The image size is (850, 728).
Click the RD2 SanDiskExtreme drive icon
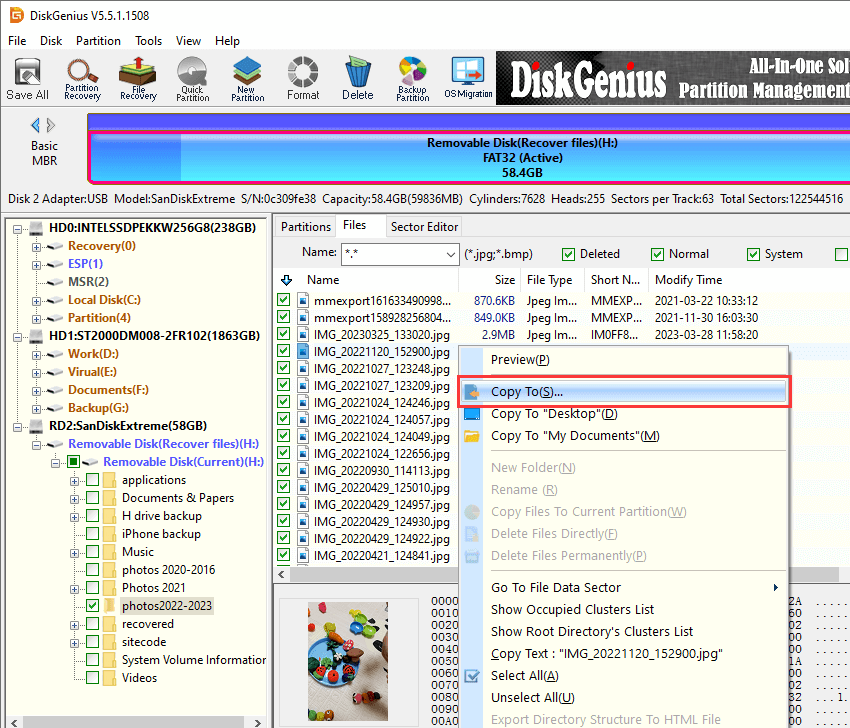(x=36, y=426)
